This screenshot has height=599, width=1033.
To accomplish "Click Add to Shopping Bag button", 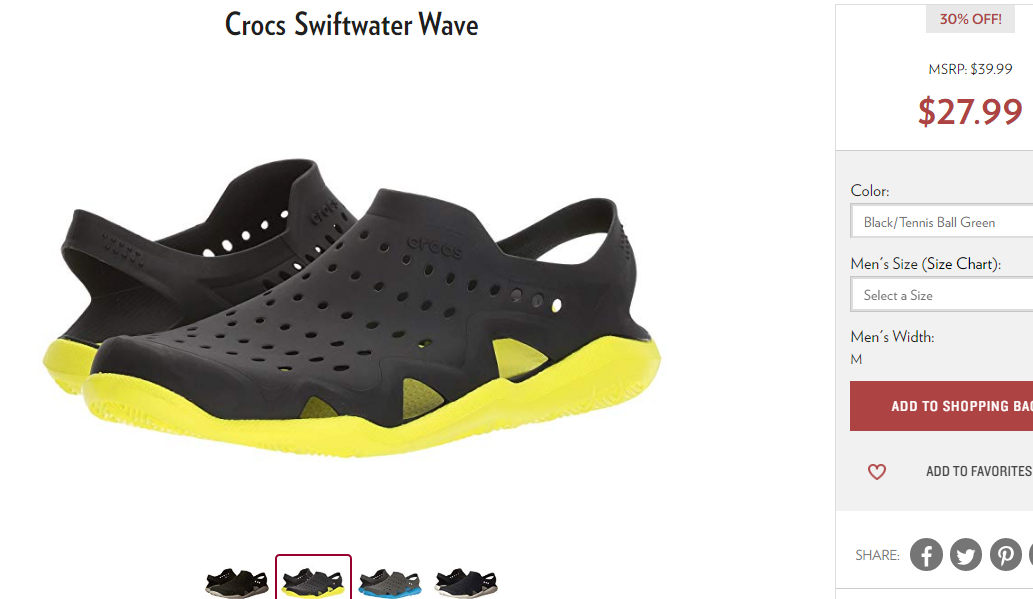I will [941, 406].
